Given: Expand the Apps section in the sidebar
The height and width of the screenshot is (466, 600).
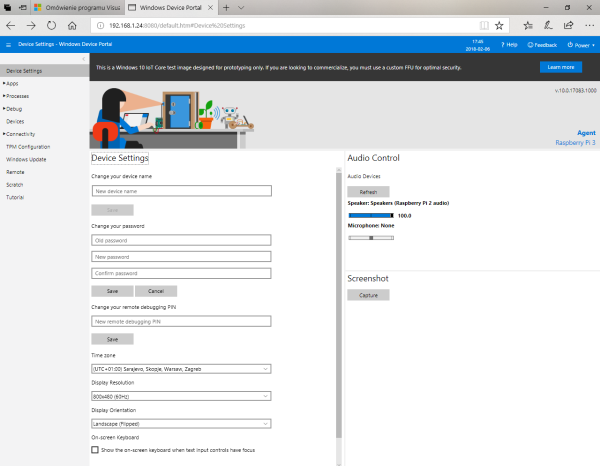Looking at the screenshot, I should tap(13, 83).
